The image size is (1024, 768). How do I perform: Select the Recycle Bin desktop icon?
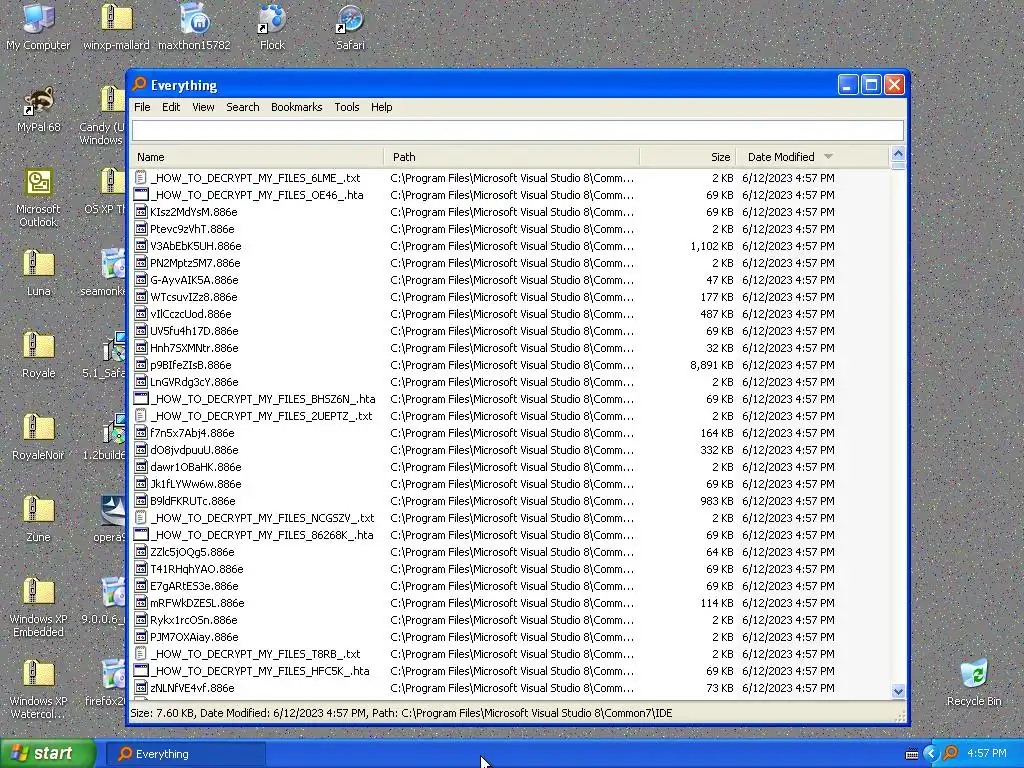coord(974,682)
